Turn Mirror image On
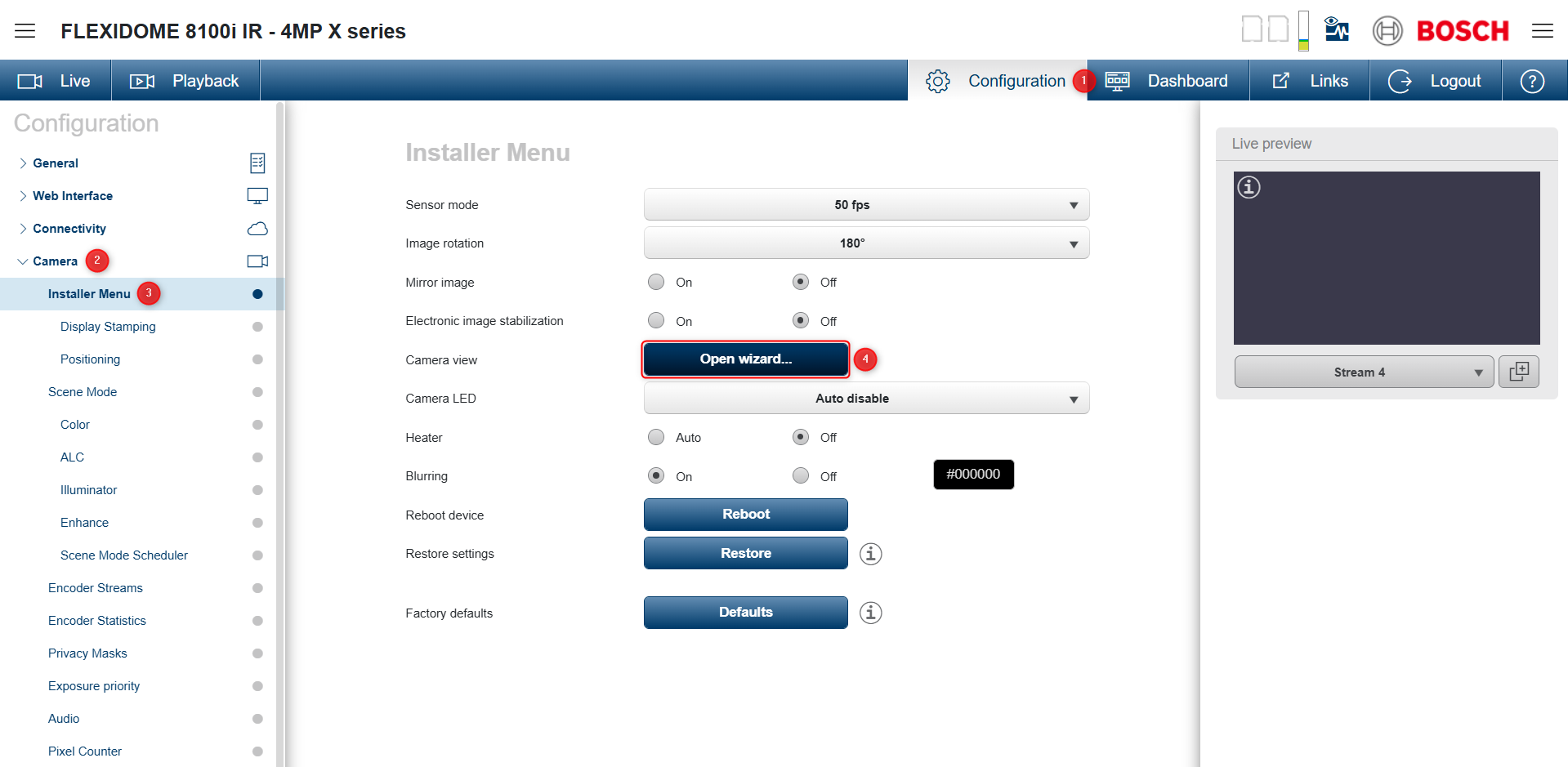 [656, 282]
